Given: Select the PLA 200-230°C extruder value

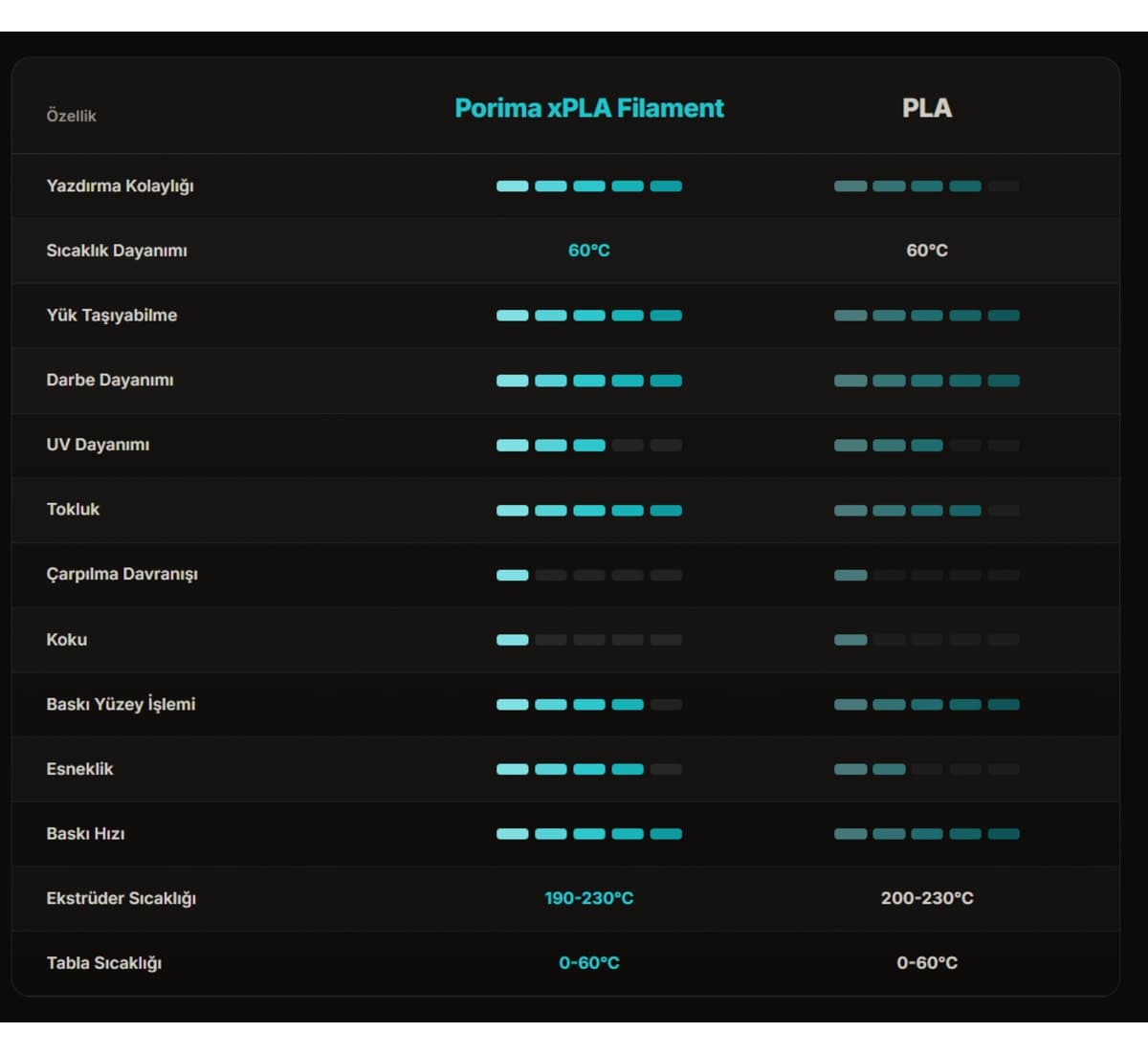Looking at the screenshot, I should tap(927, 898).
